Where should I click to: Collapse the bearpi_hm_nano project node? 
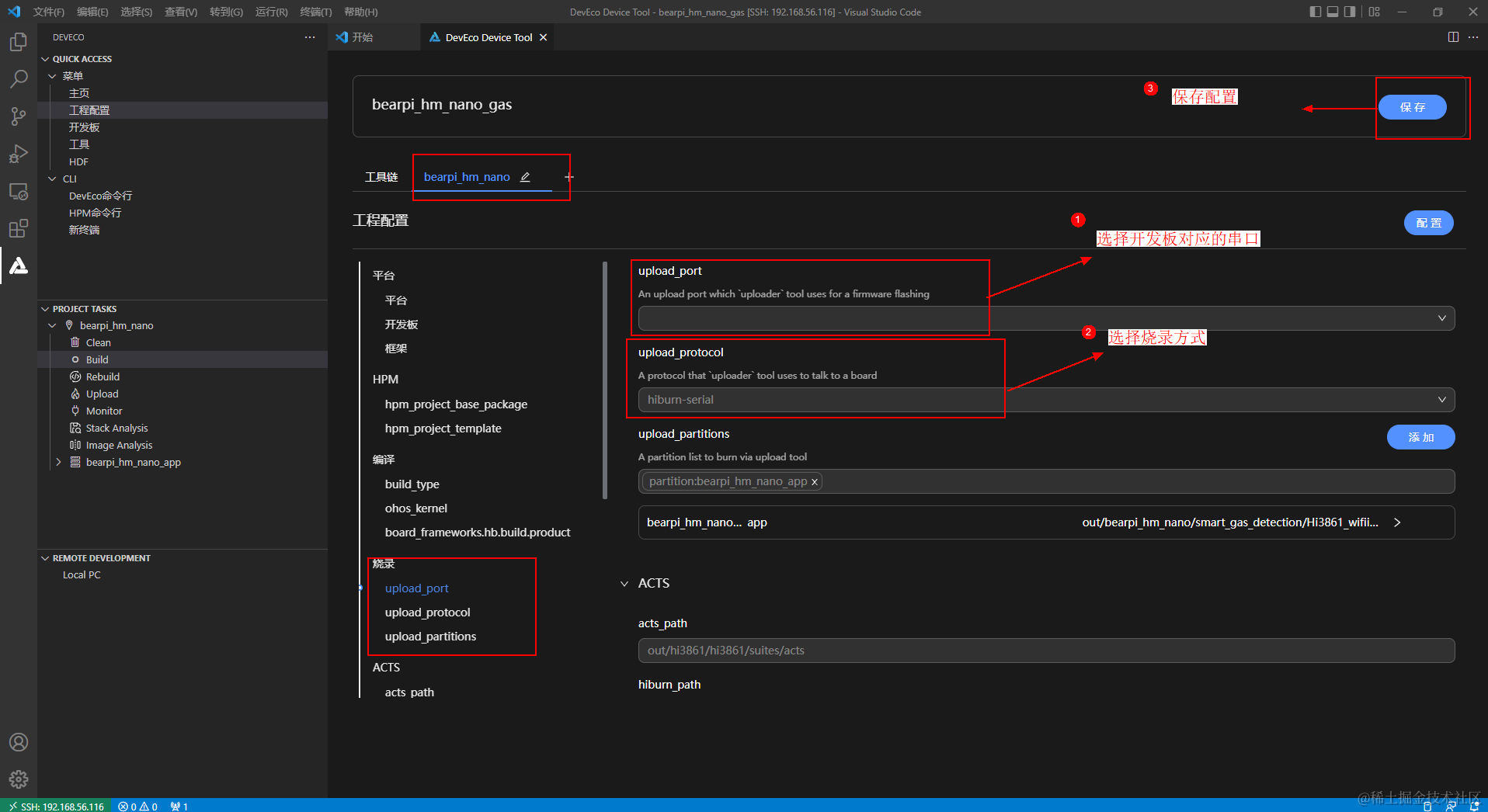pyautogui.click(x=52, y=325)
